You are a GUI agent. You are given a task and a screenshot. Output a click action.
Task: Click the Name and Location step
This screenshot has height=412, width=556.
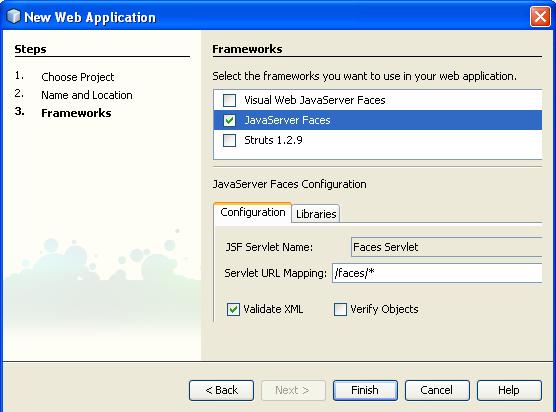point(87,95)
